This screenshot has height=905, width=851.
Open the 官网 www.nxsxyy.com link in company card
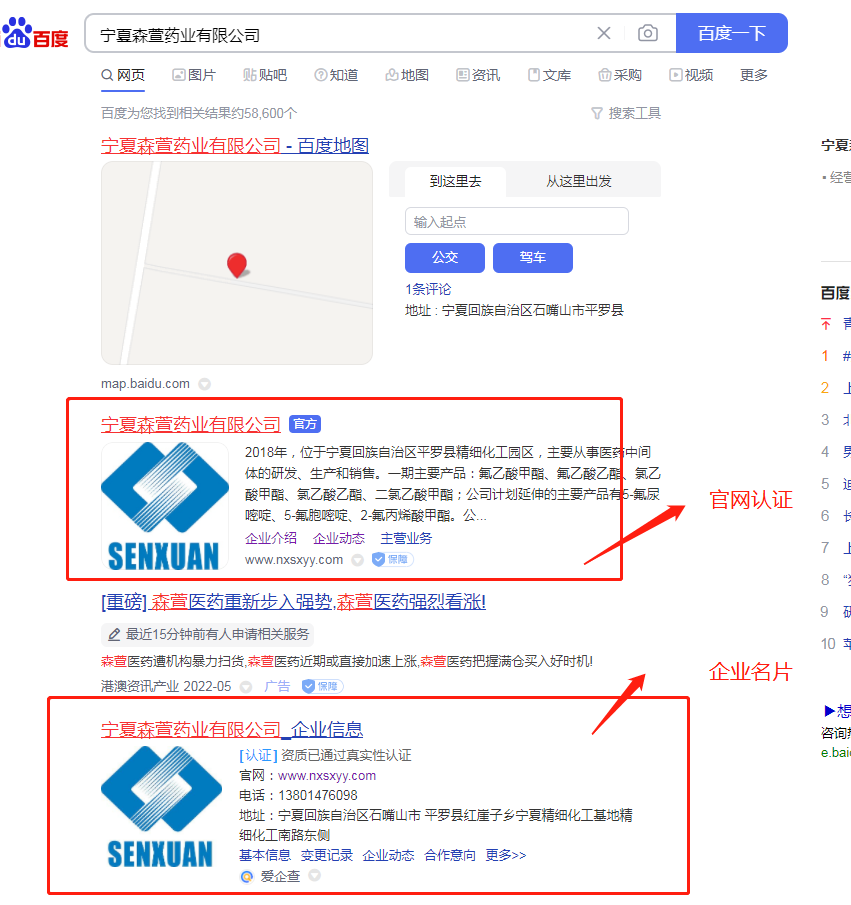click(x=327, y=776)
